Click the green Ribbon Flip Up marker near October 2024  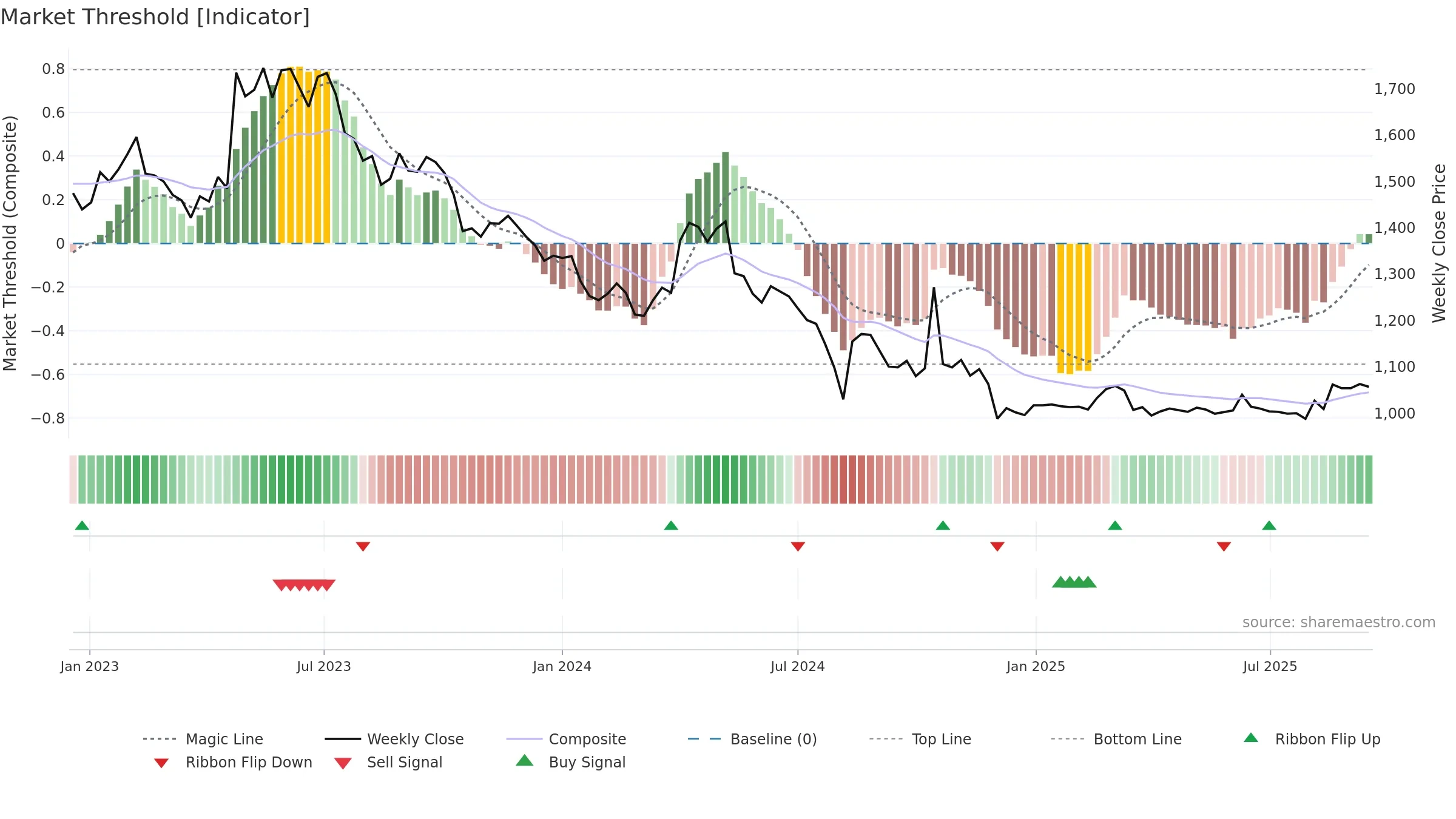point(943,525)
